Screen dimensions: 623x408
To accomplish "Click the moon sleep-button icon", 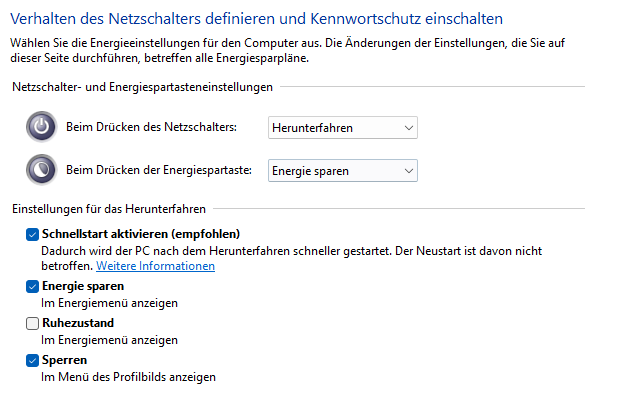I will [x=41, y=170].
